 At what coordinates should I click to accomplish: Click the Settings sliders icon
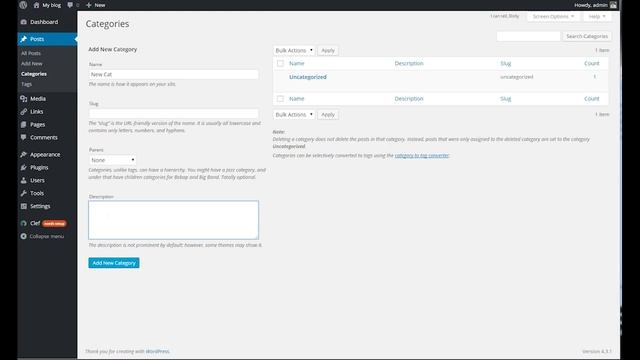24,206
